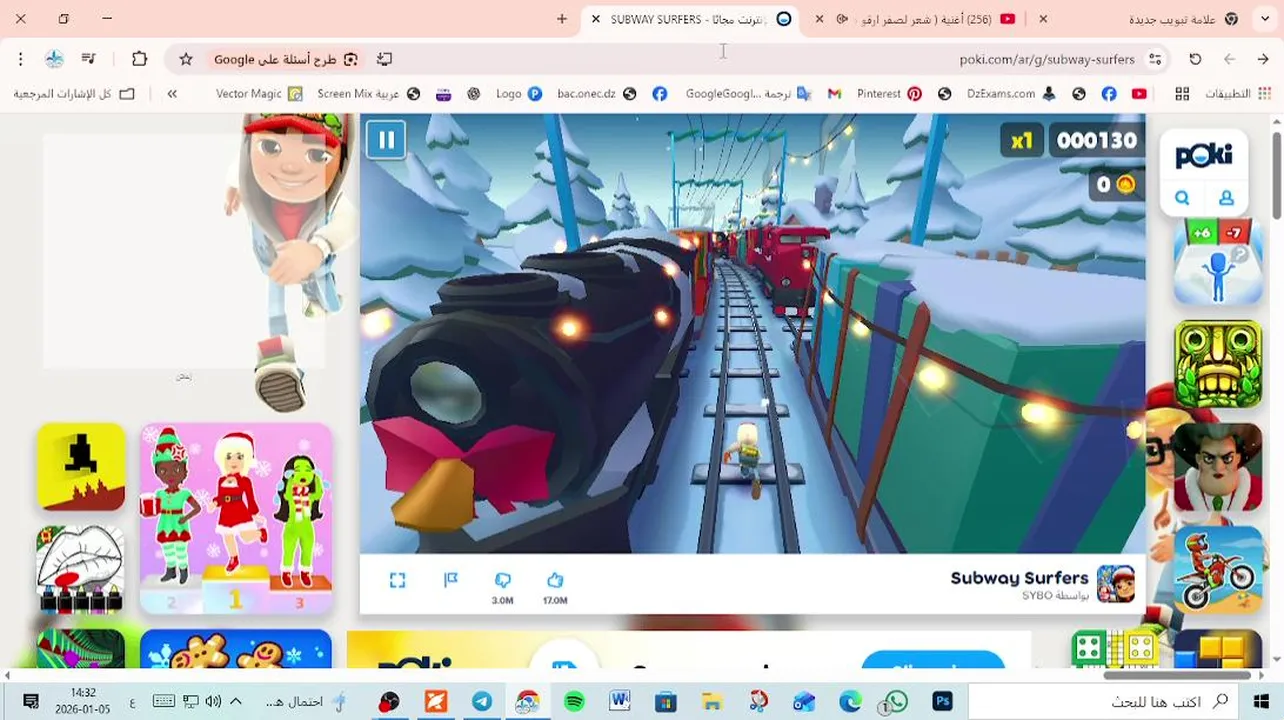Open the Christmas dress-up podium game thumbnail

236,518
